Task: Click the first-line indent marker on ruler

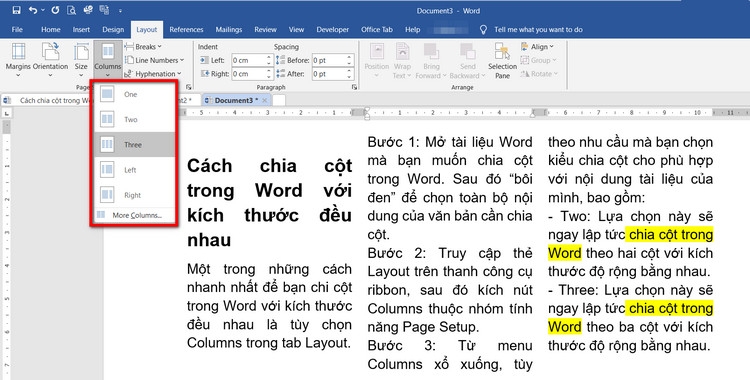Action: point(367,110)
